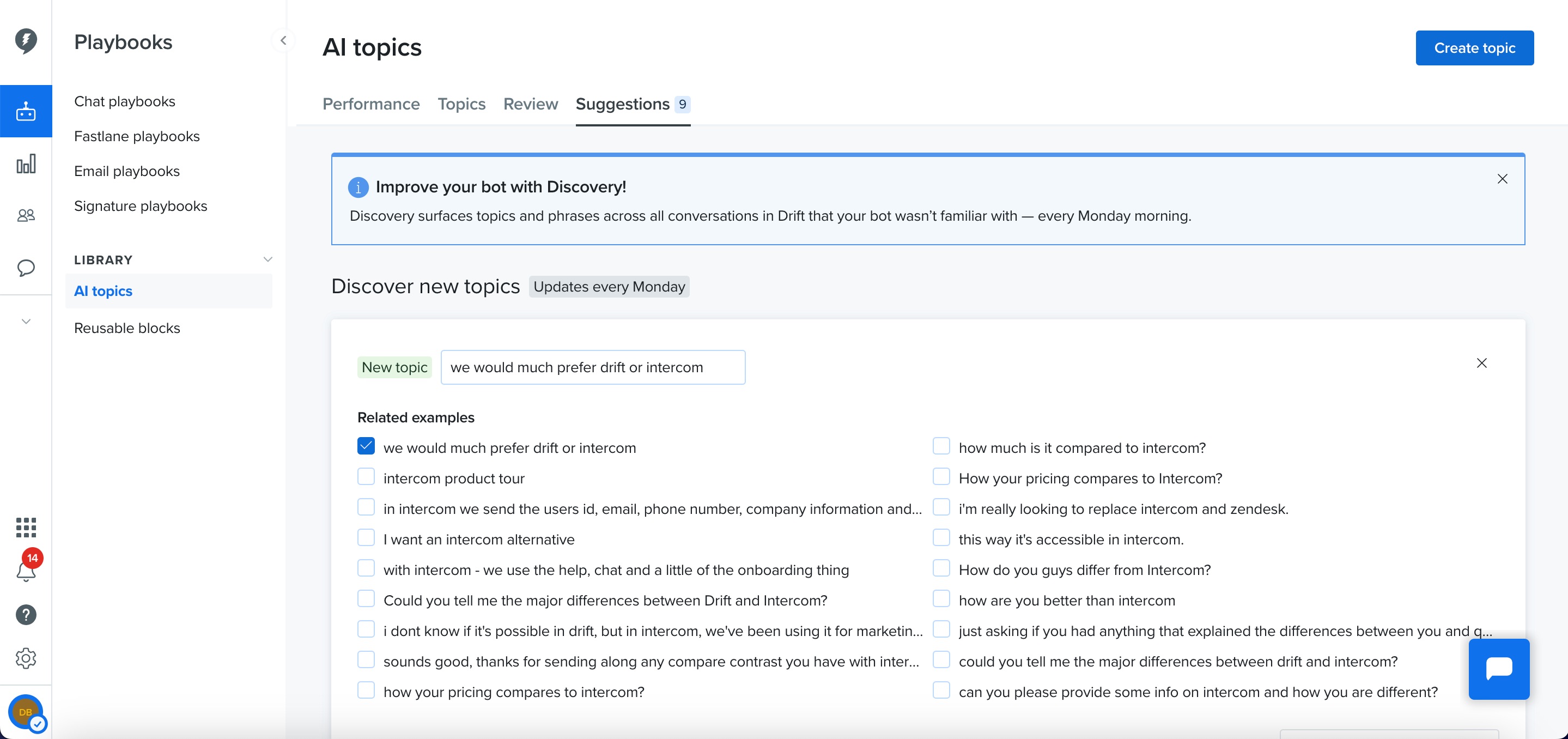Viewport: 1568px width, 739px height.
Task: Click the New topic name input field
Action: pos(593,367)
